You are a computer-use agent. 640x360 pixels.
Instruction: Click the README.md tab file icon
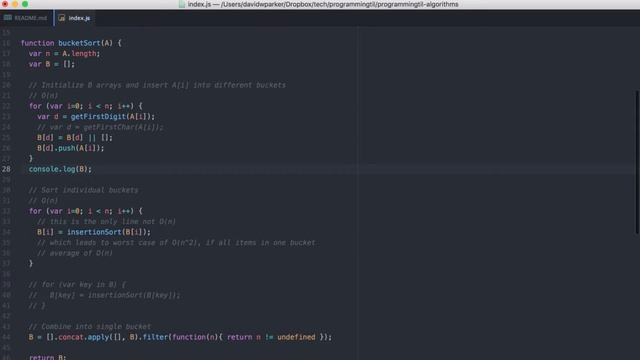pyautogui.click(x=8, y=18)
